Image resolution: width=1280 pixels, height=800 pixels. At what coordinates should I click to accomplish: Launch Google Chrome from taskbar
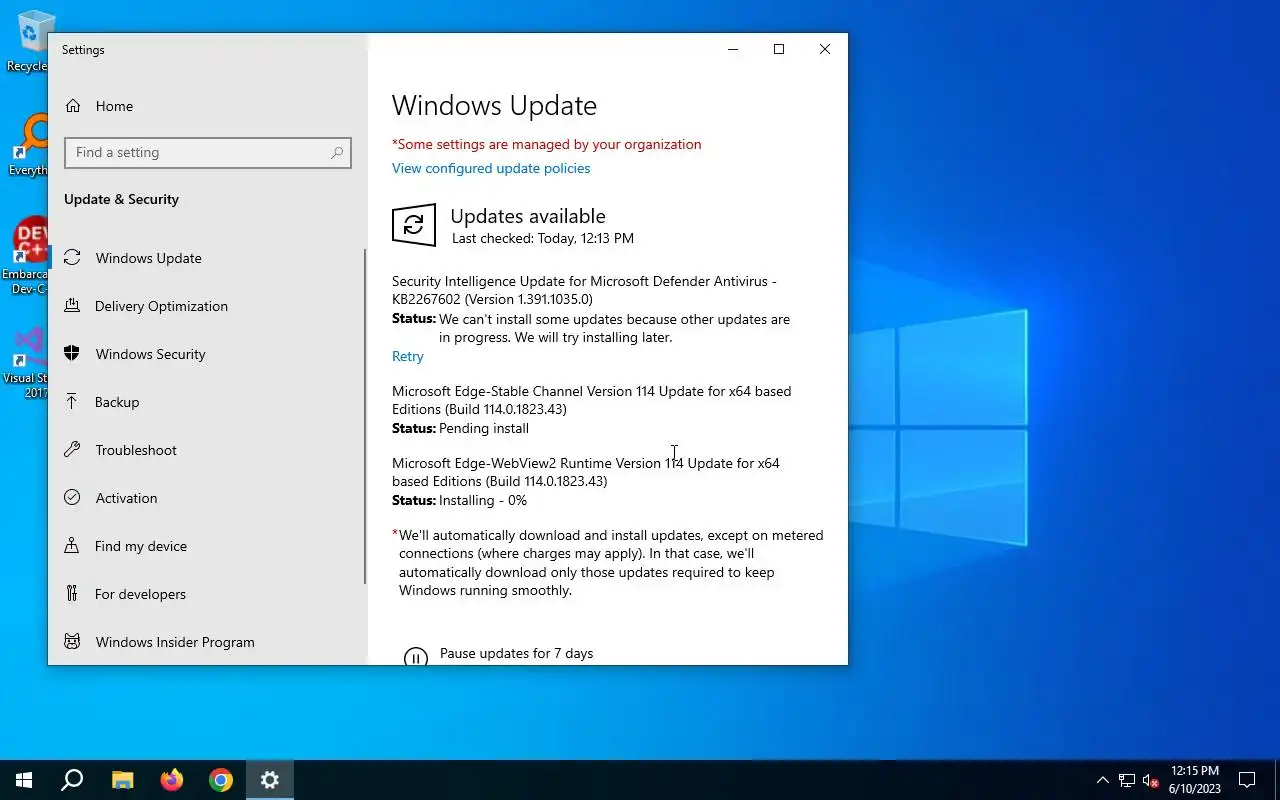coord(221,780)
